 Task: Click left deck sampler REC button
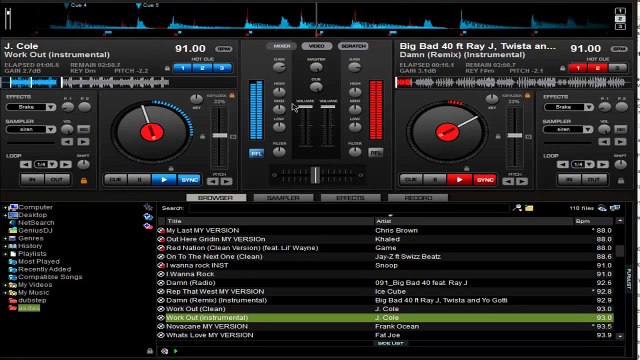[x=84, y=129]
